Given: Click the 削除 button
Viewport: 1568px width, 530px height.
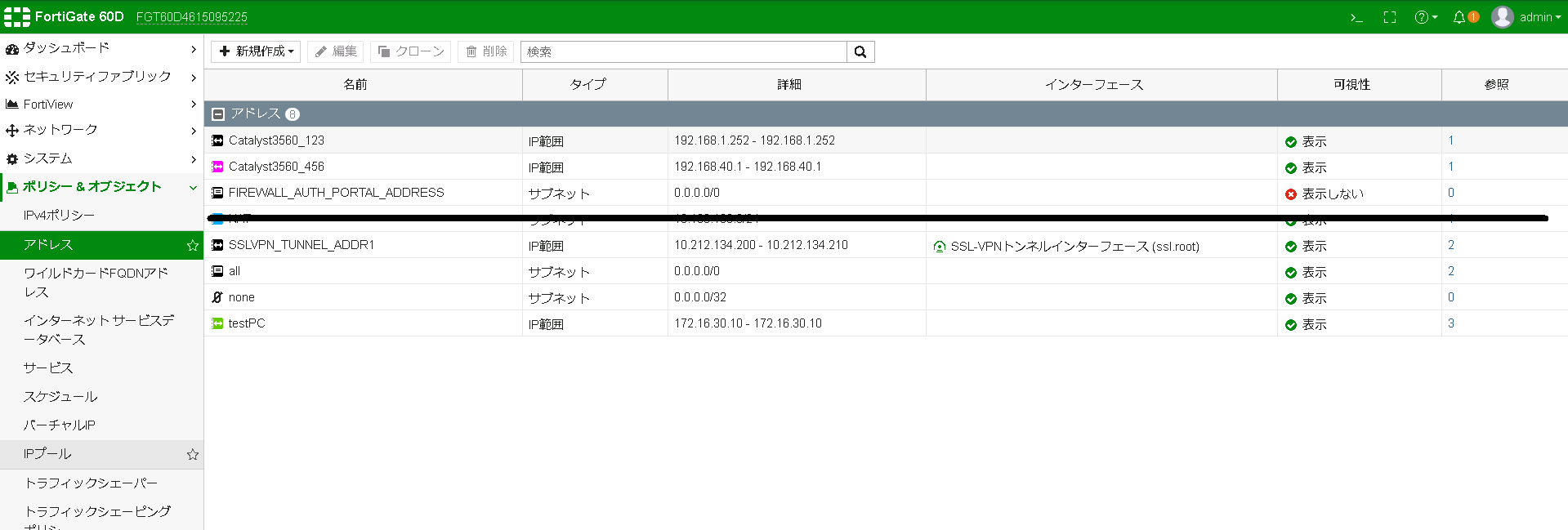Looking at the screenshot, I should click(x=486, y=51).
